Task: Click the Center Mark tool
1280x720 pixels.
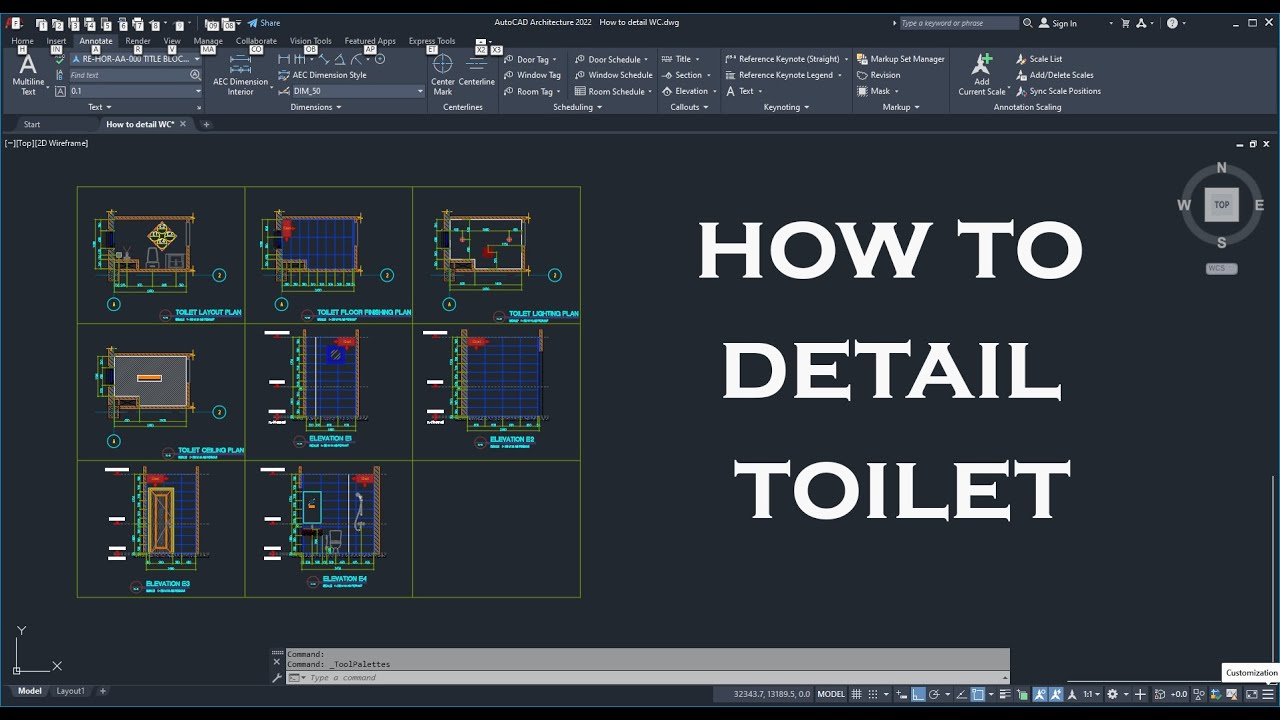Action: (443, 75)
